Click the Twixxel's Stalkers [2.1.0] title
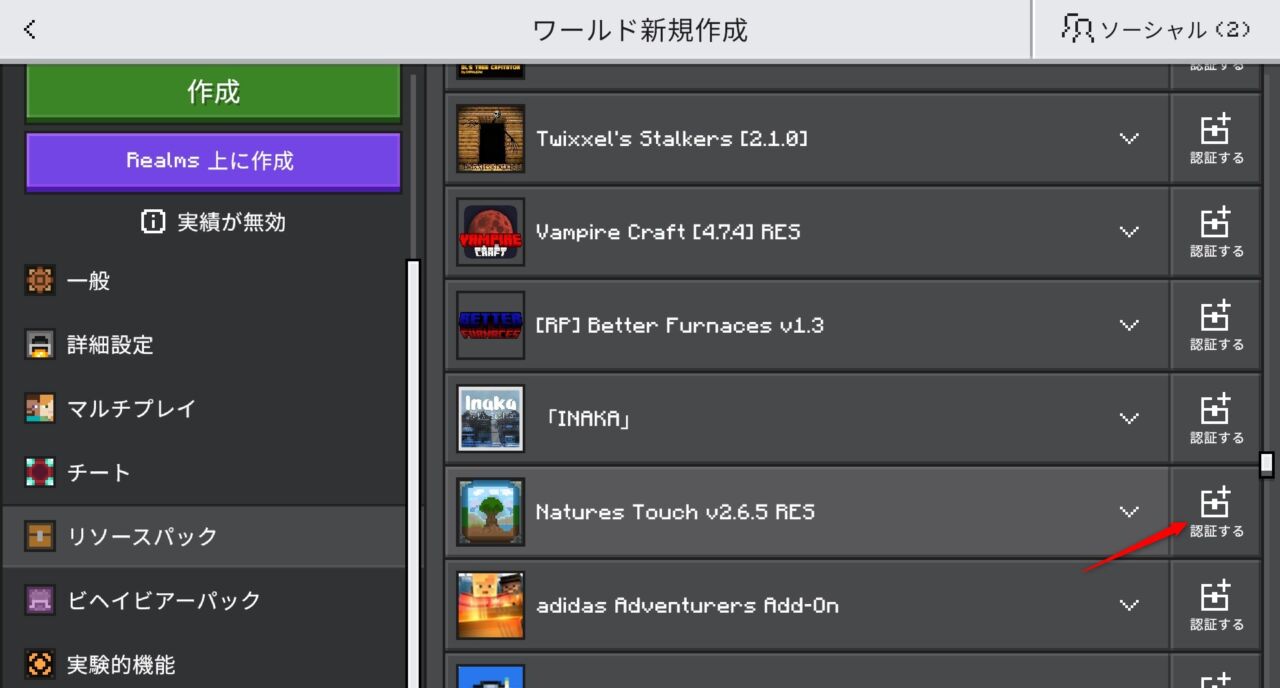1280x688 pixels. click(x=672, y=139)
